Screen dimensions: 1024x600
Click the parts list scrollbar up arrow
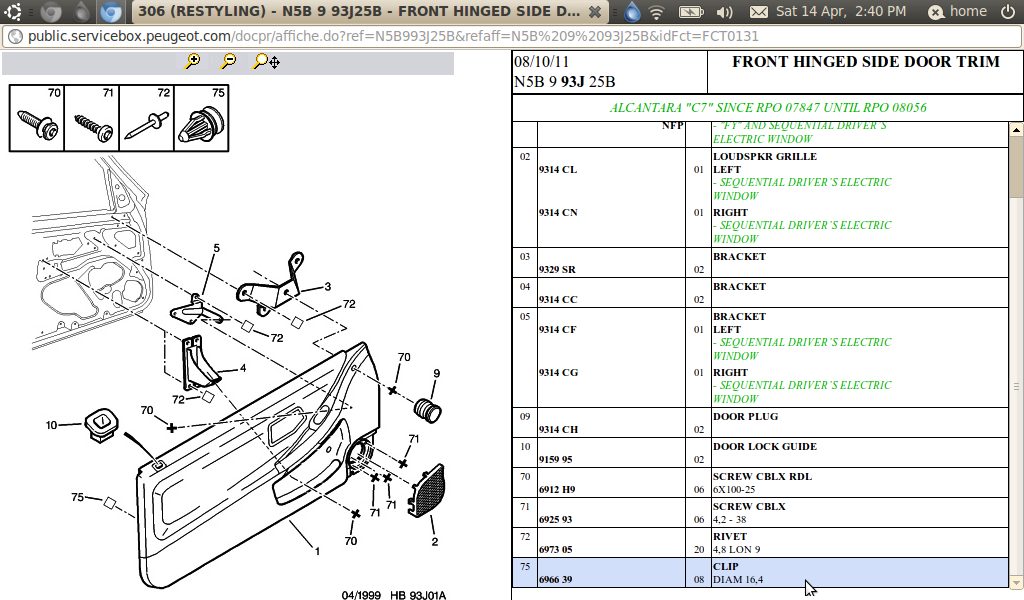click(1016, 130)
